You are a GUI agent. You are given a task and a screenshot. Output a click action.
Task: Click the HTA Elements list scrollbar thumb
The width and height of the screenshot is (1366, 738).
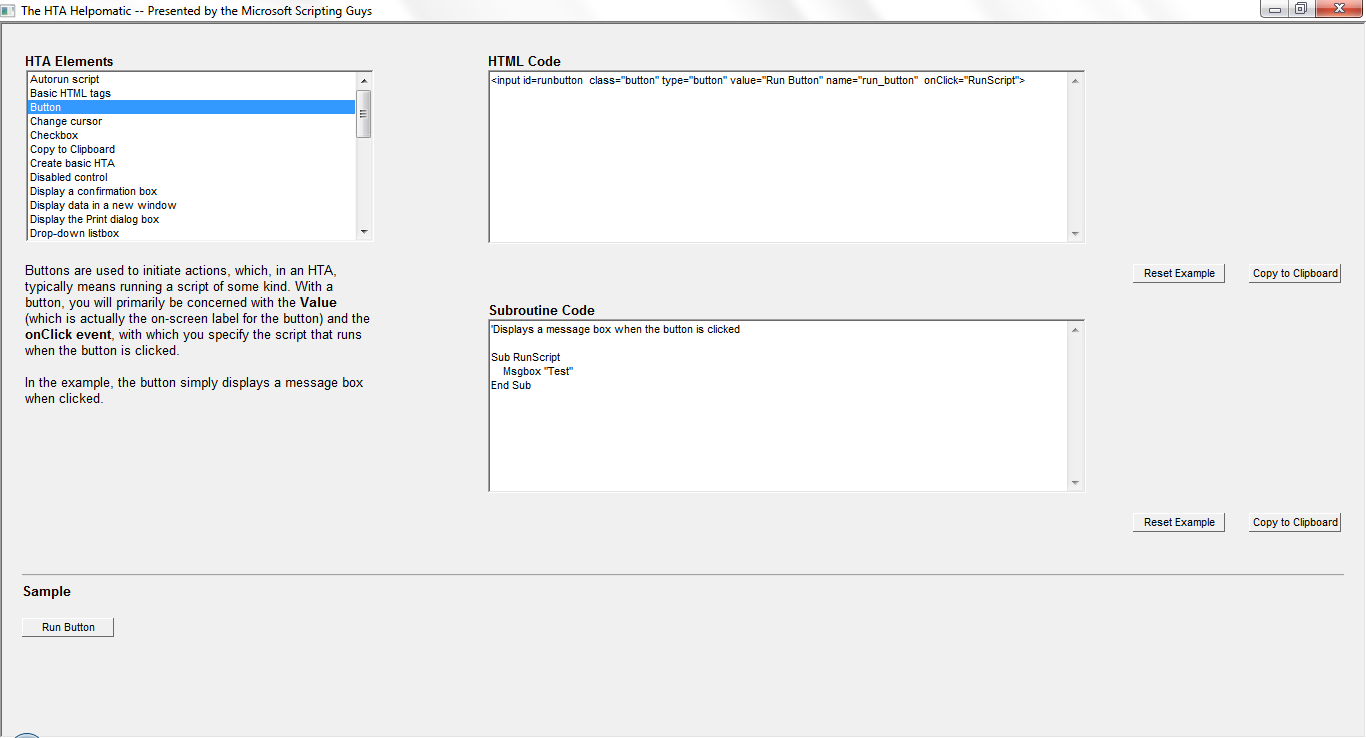[x=364, y=114]
